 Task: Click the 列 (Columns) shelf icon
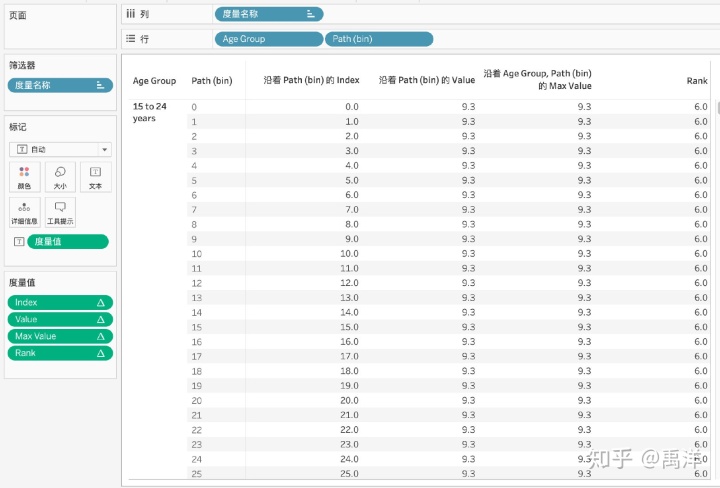(131, 13)
